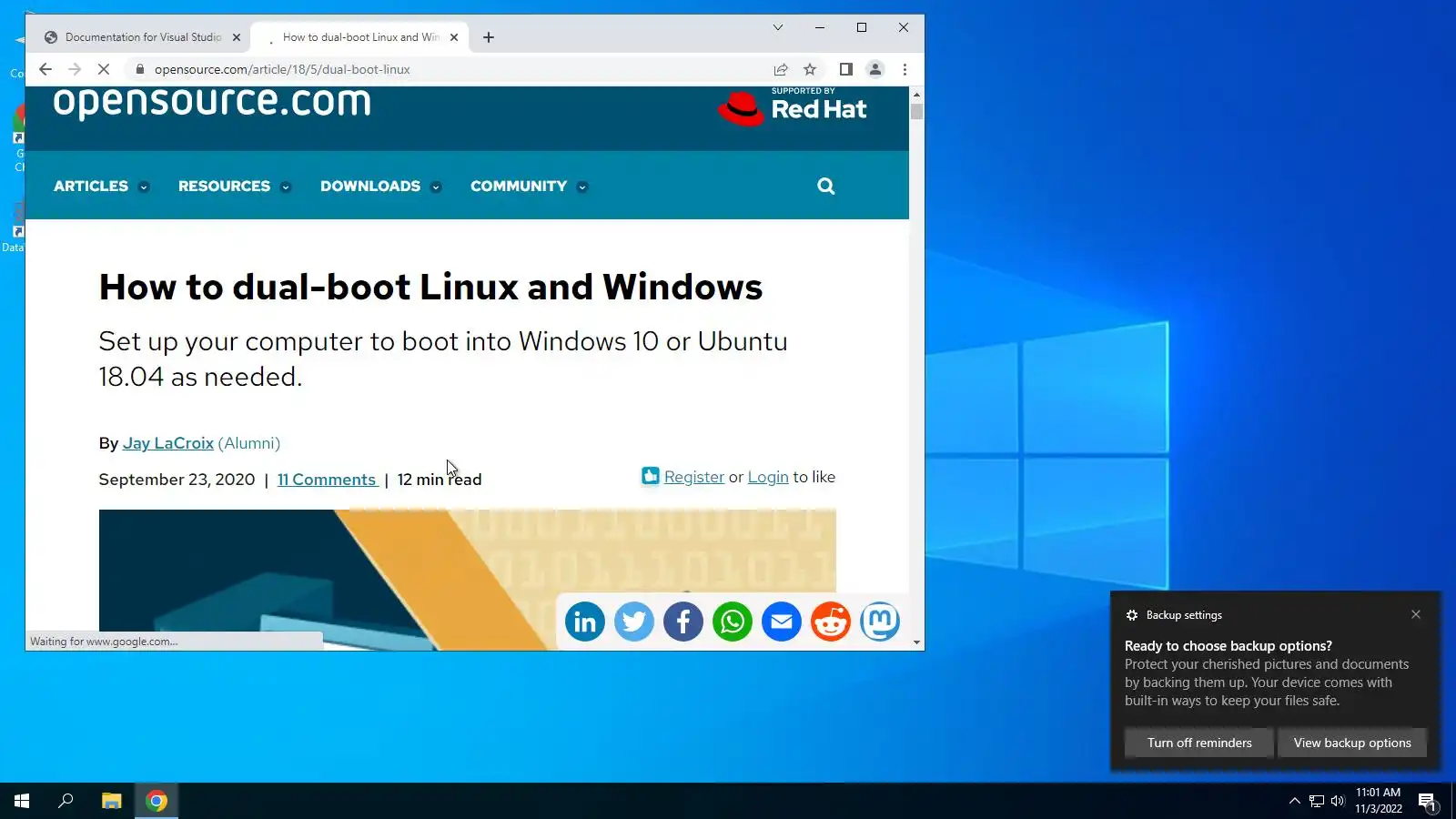The height and width of the screenshot is (819, 1456).
Task: Go back in Chrome
Action: [45, 69]
